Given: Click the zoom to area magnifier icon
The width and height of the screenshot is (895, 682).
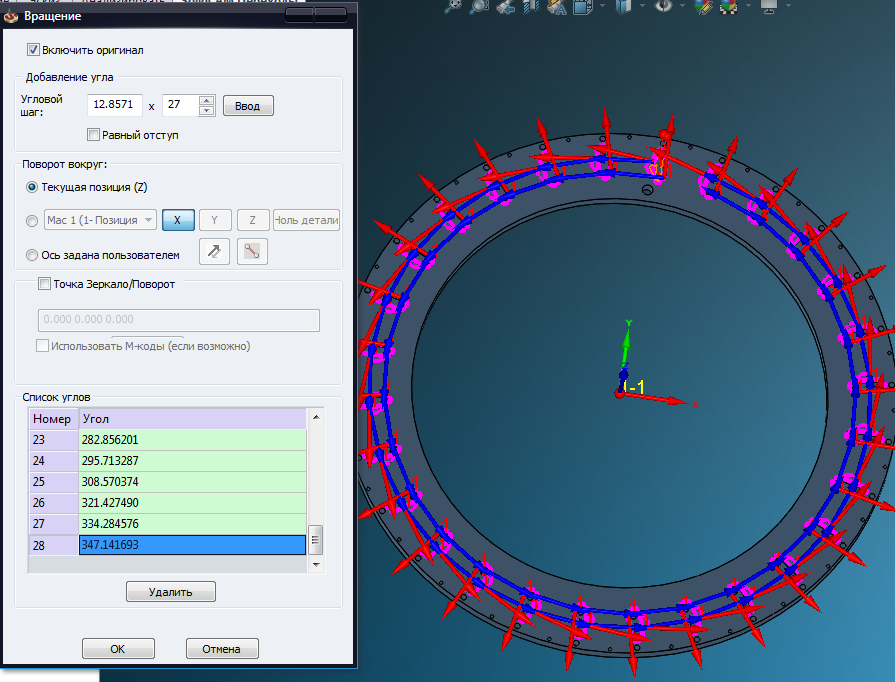Looking at the screenshot, I should tap(481, 6).
